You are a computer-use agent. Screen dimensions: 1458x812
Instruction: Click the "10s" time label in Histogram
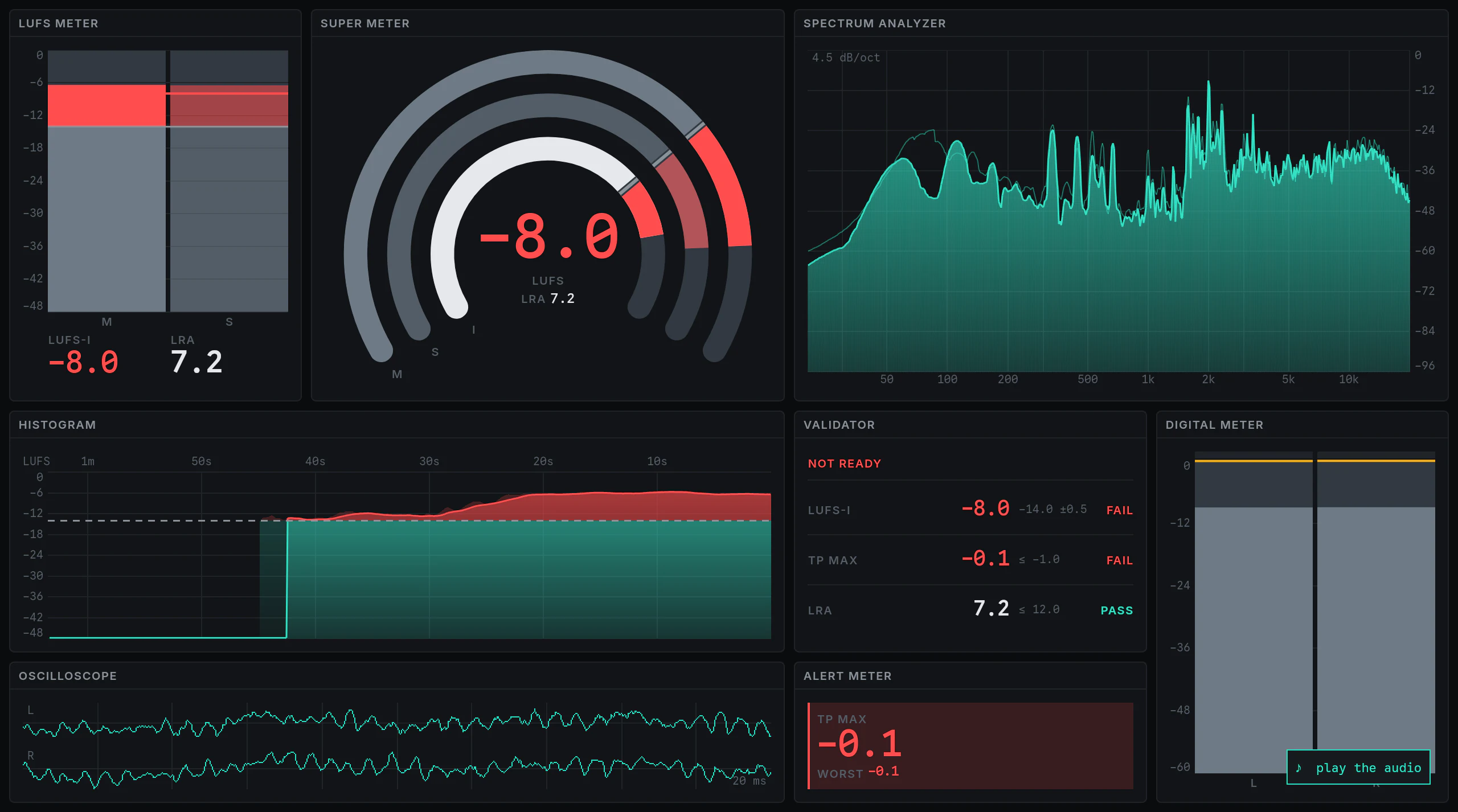pos(657,461)
